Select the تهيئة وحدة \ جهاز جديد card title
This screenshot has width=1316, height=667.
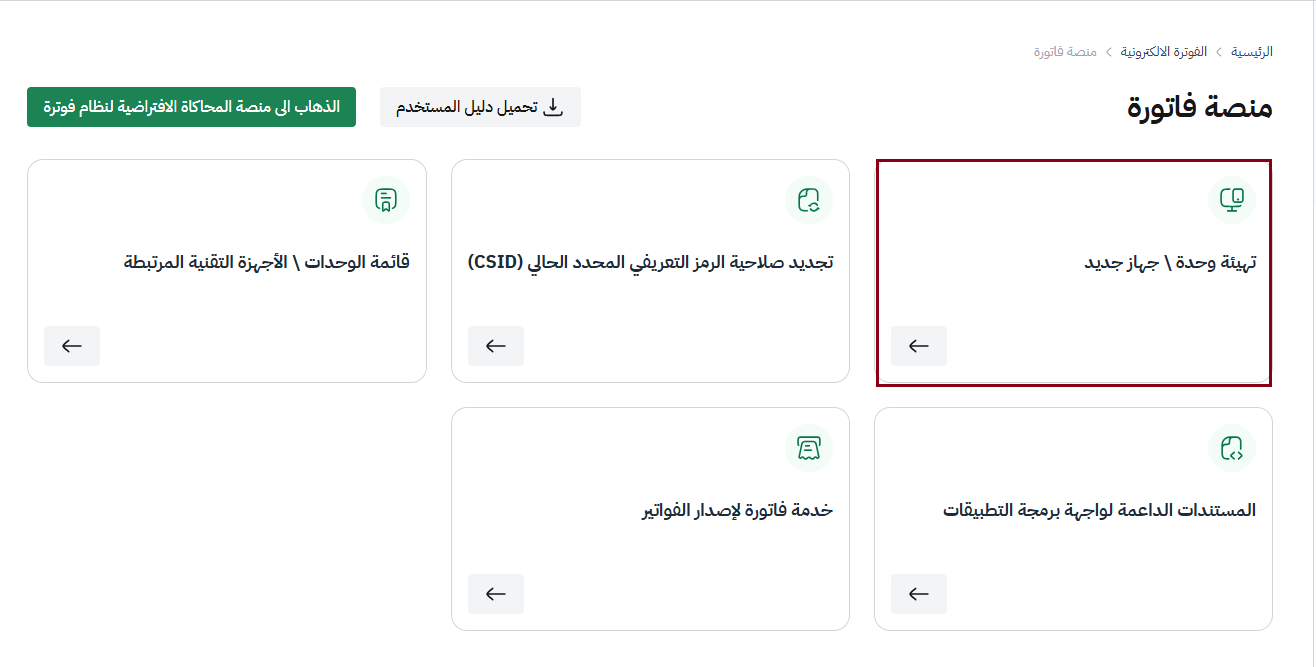[1171, 262]
